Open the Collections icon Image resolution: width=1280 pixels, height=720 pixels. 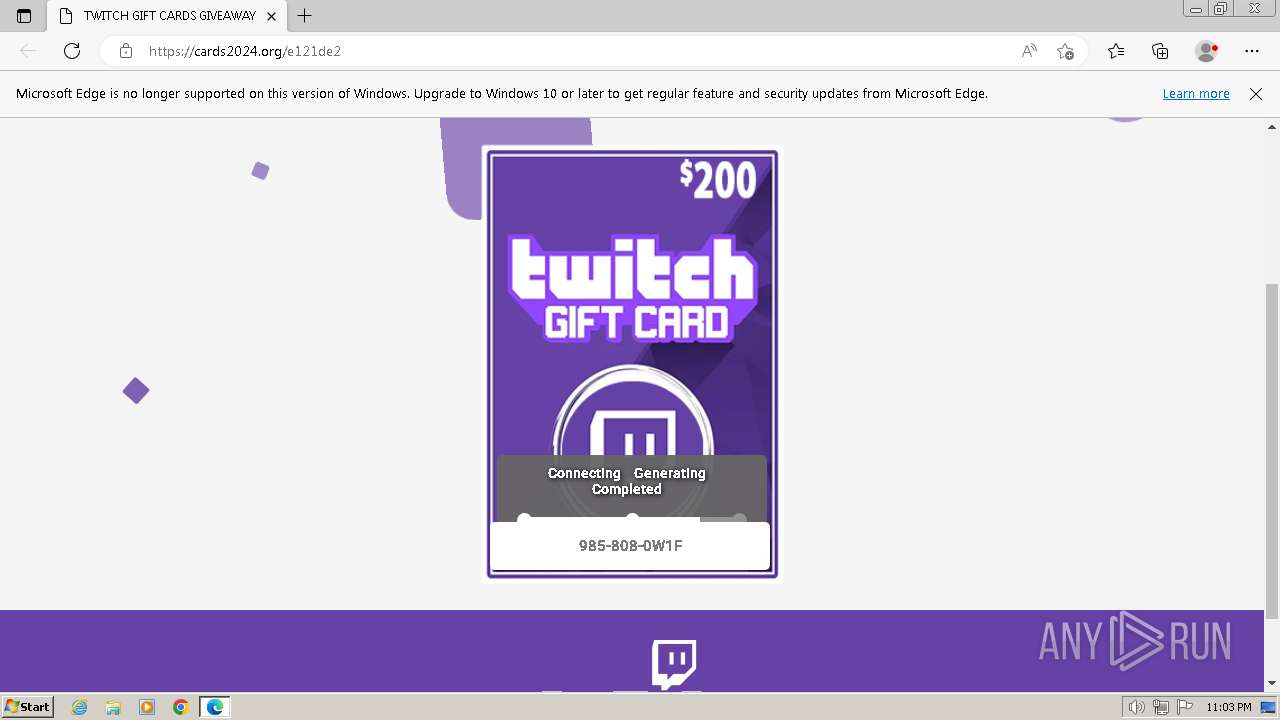coord(1160,51)
